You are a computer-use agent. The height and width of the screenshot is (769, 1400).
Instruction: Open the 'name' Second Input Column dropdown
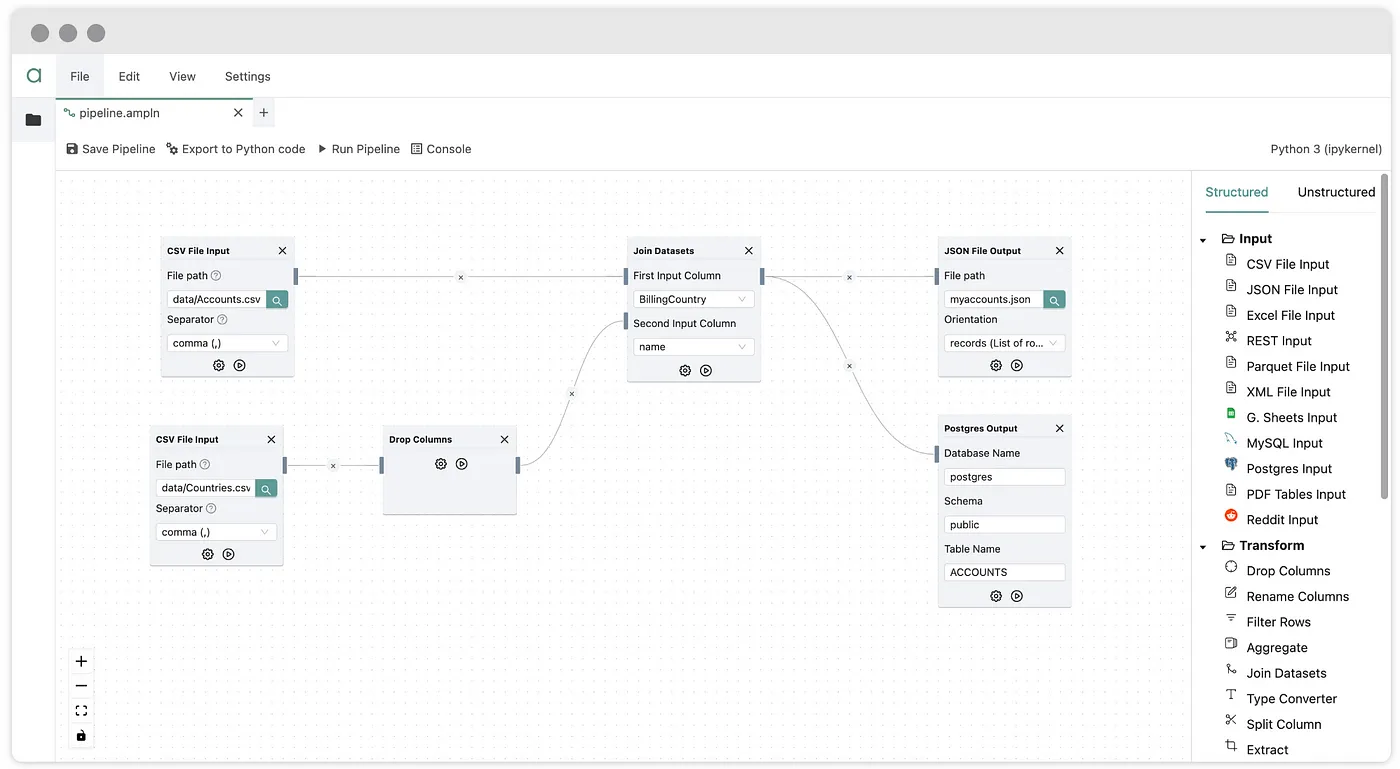(x=693, y=347)
